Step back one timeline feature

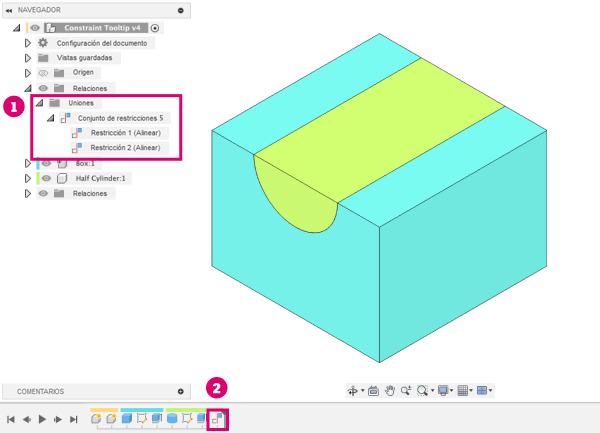coord(26,420)
